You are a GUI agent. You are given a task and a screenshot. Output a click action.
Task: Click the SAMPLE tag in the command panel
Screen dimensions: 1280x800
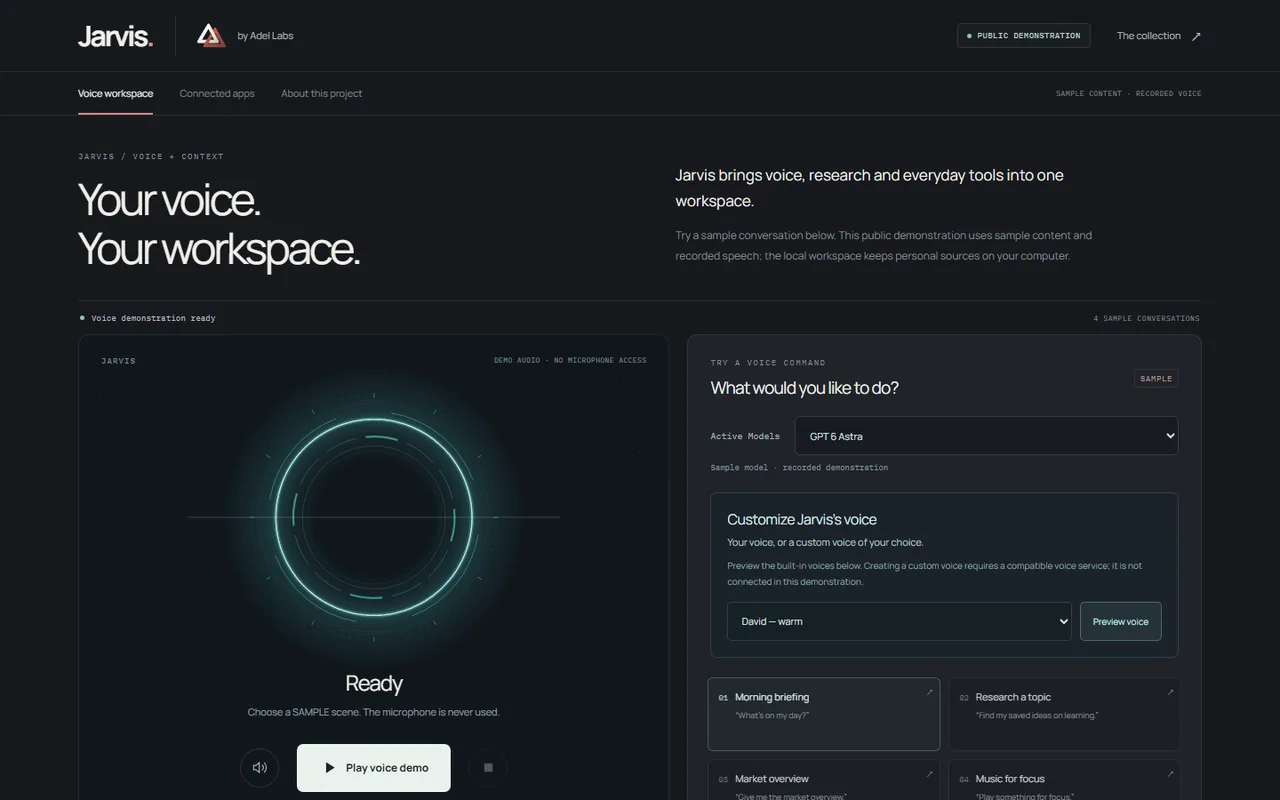1156,378
